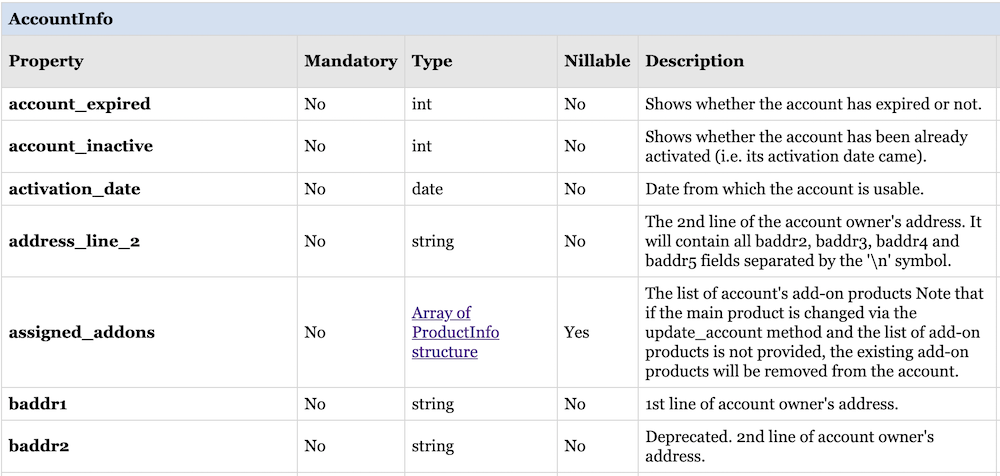Click the Property column header

click(x=46, y=61)
